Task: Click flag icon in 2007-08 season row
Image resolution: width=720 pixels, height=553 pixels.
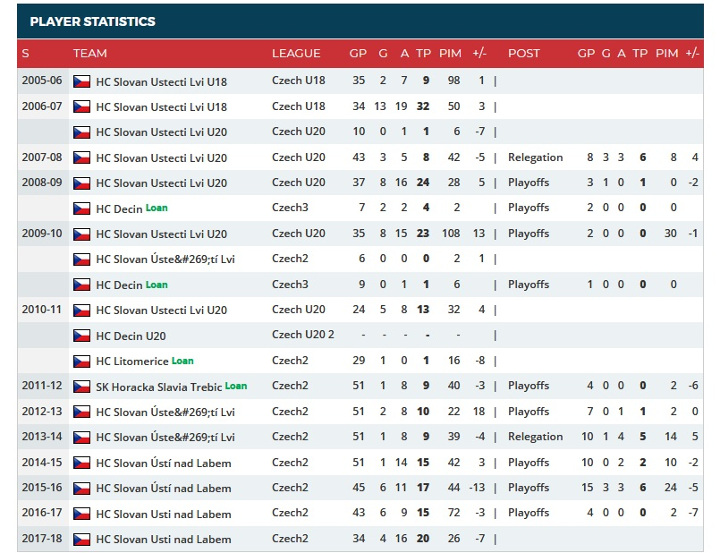Action: [82, 158]
